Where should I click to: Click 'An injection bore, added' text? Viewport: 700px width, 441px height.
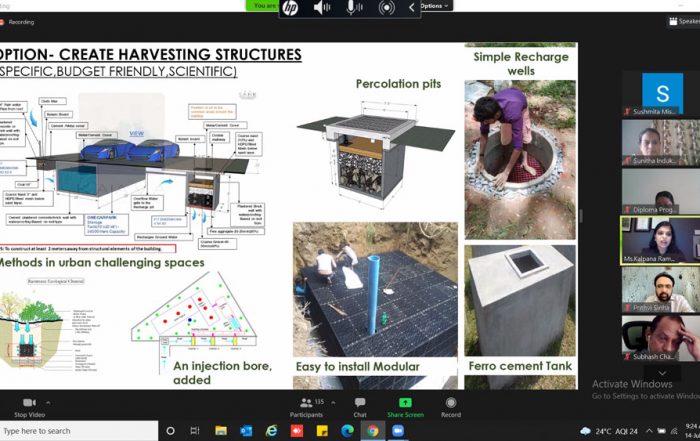222,373
